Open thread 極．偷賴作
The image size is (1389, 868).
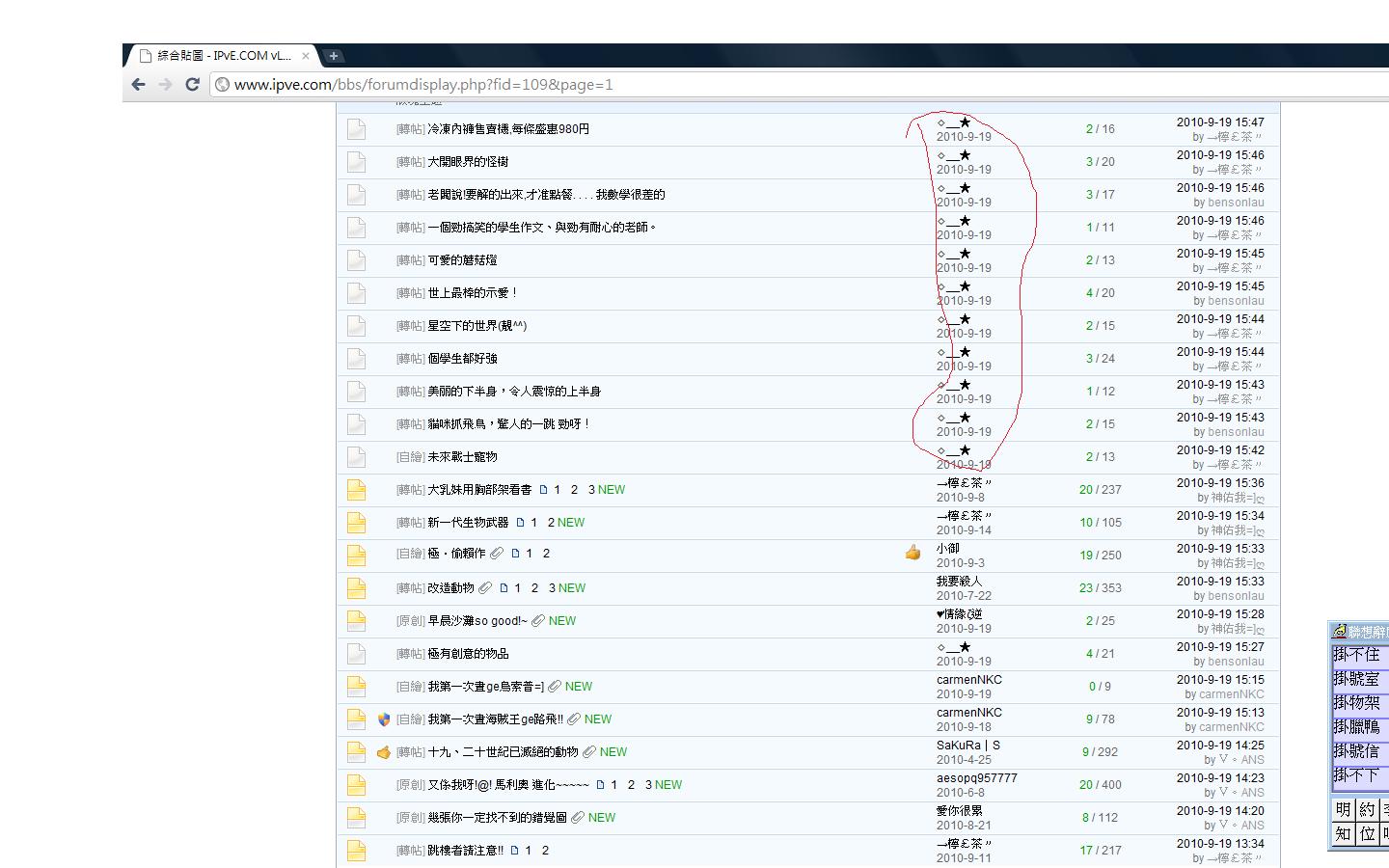coord(456,554)
